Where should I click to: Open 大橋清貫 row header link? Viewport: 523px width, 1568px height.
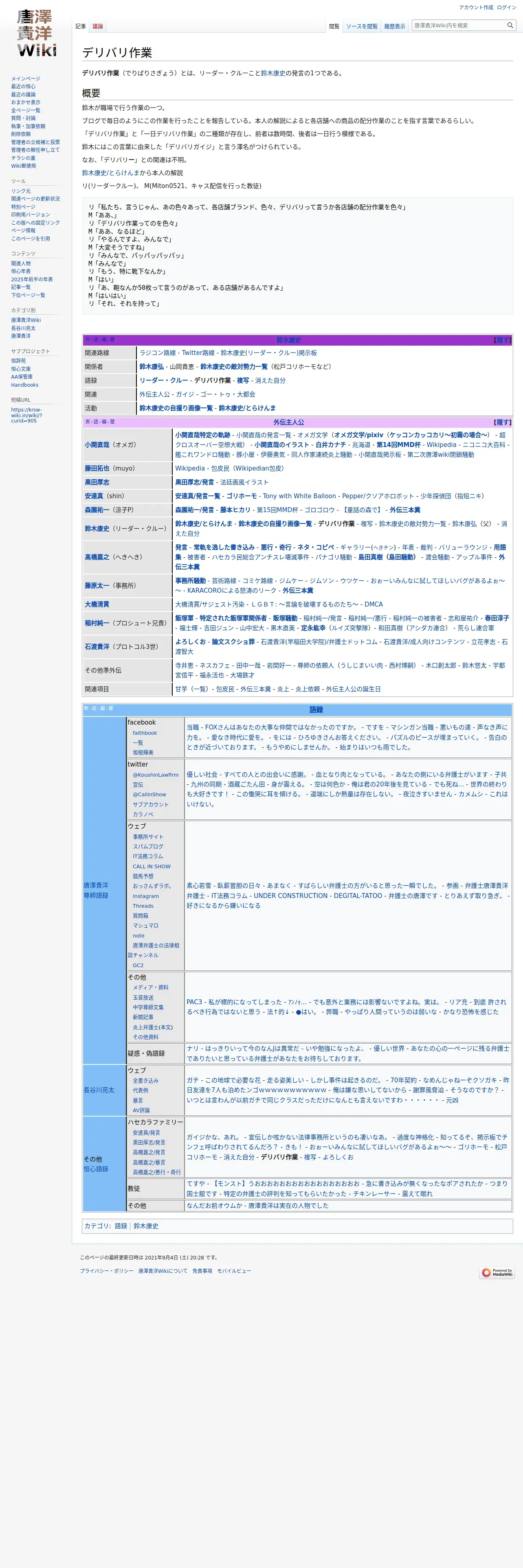point(97,604)
